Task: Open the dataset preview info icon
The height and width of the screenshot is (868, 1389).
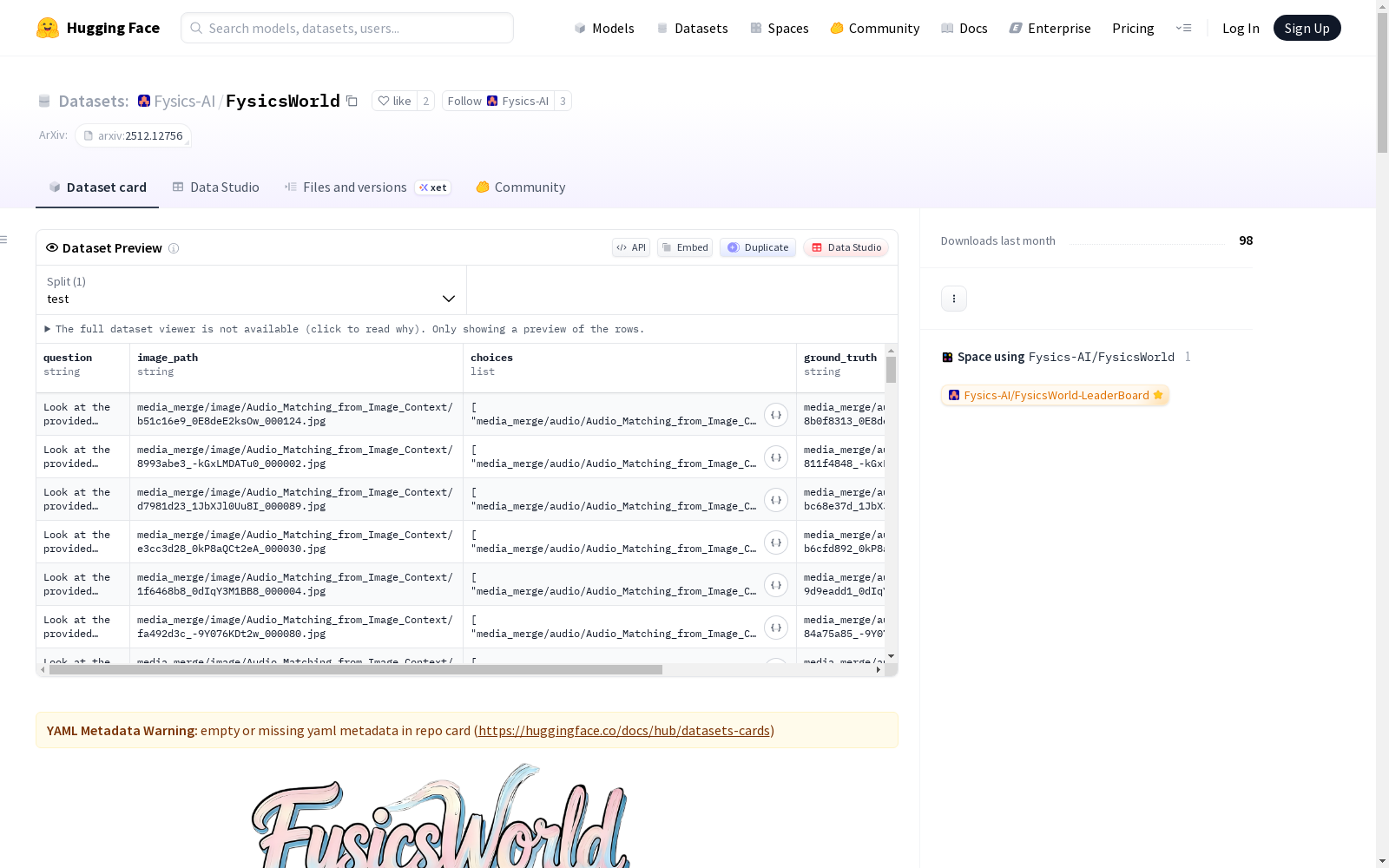Action: tap(174, 248)
